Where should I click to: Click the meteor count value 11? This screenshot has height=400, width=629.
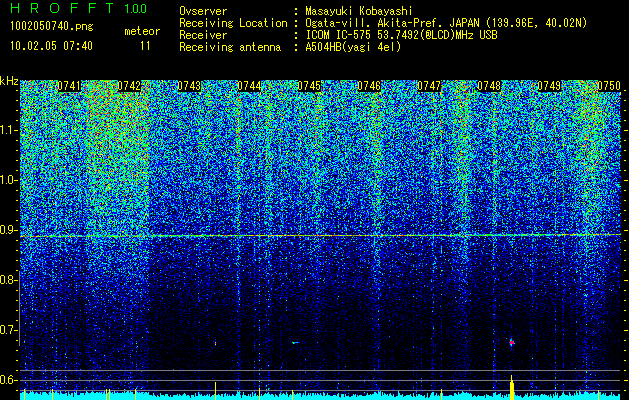coord(145,46)
